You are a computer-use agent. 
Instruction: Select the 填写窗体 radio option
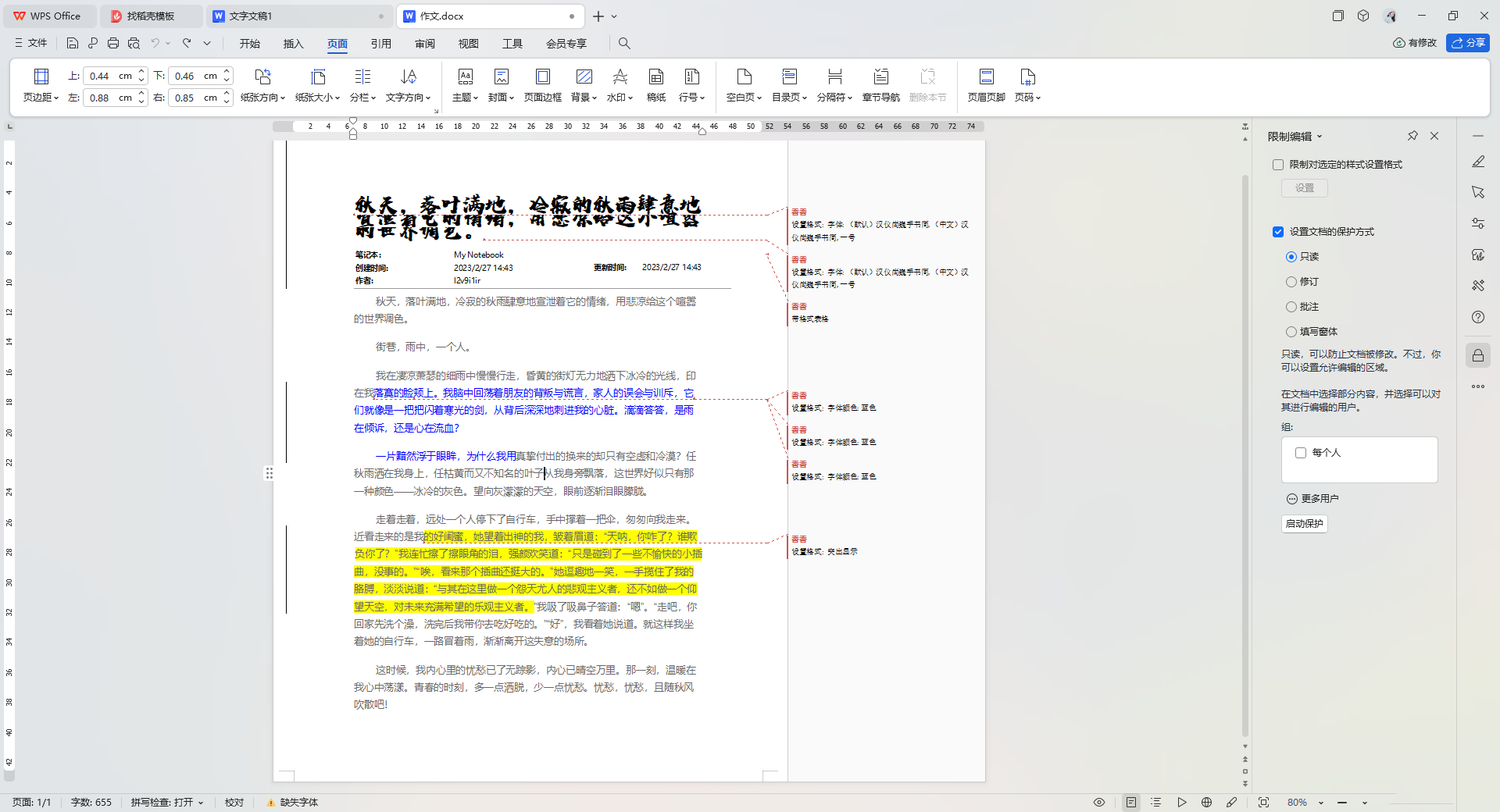coord(1291,332)
